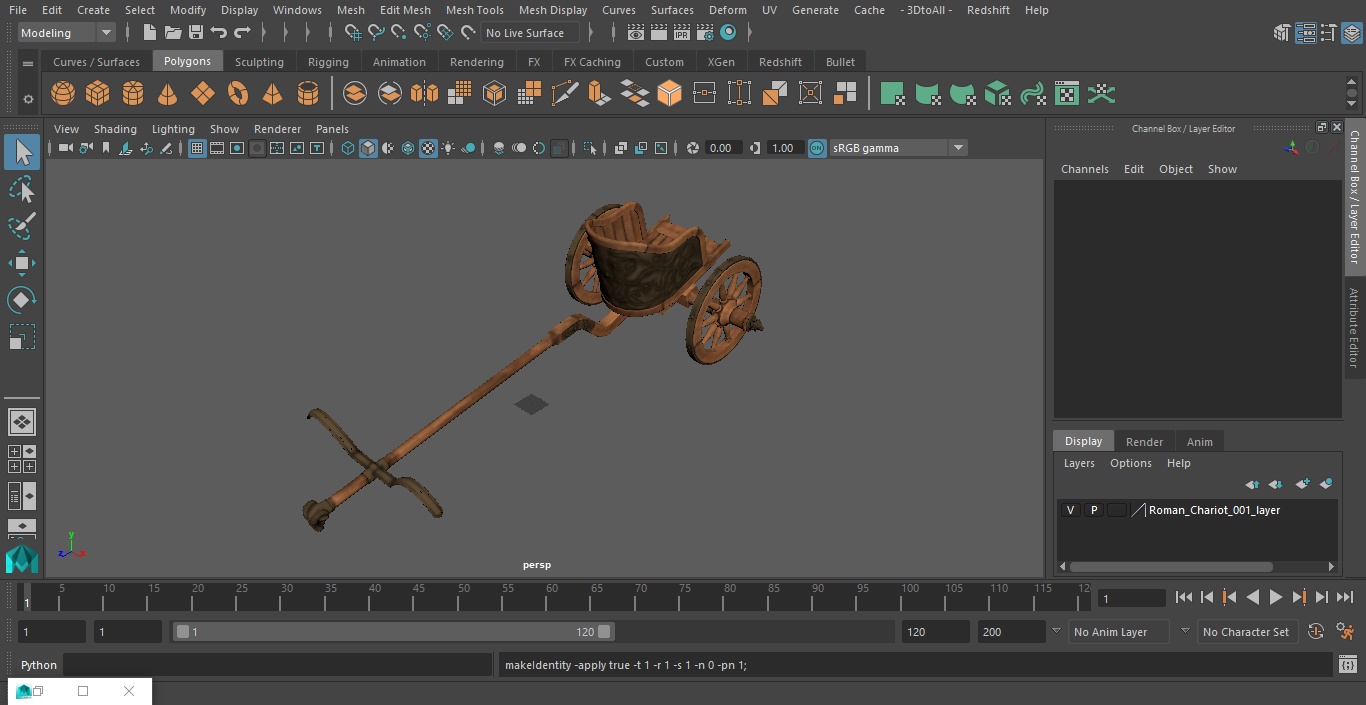Open the Channels menu in Channel Box
This screenshot has height=705, width=1366.
(1084, 169)
